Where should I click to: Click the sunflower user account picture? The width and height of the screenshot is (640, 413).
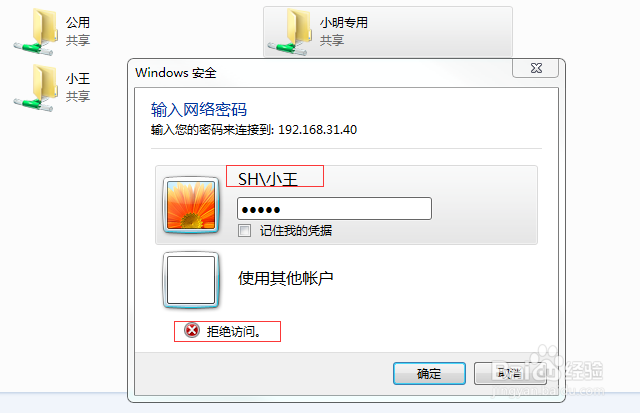[x=191, y=205]
